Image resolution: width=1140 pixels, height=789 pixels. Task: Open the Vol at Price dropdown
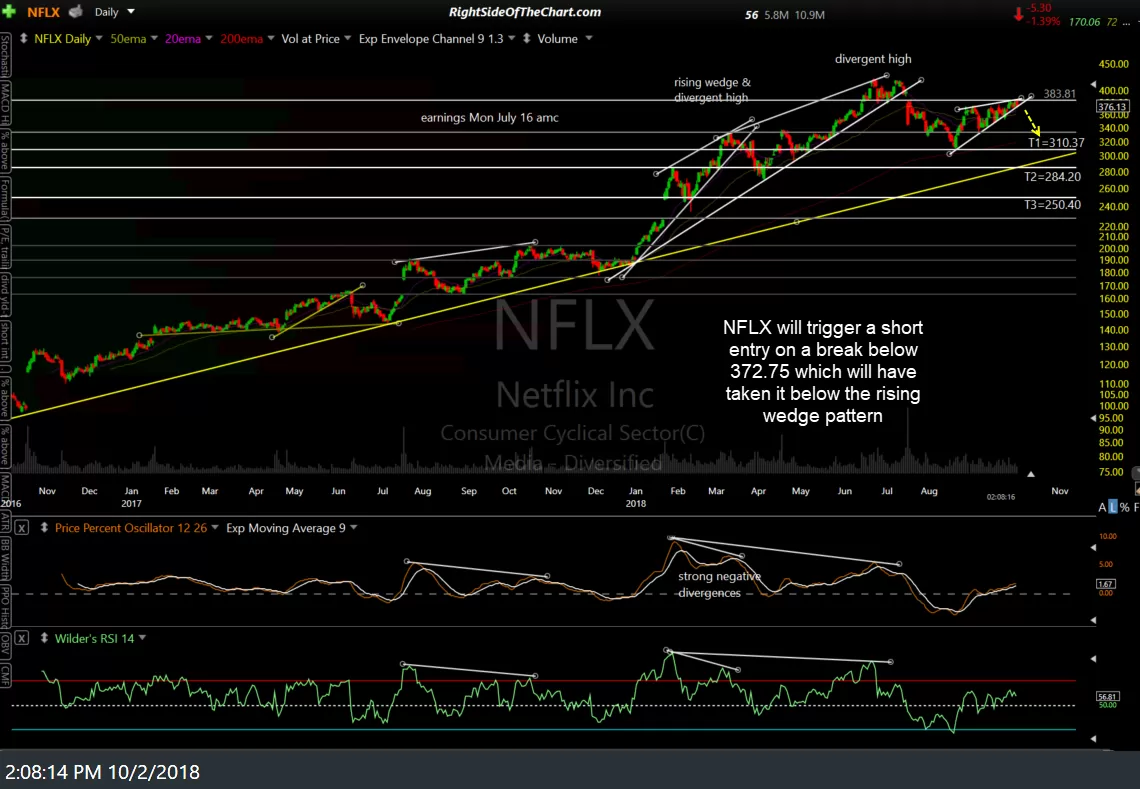click(347, 39)
